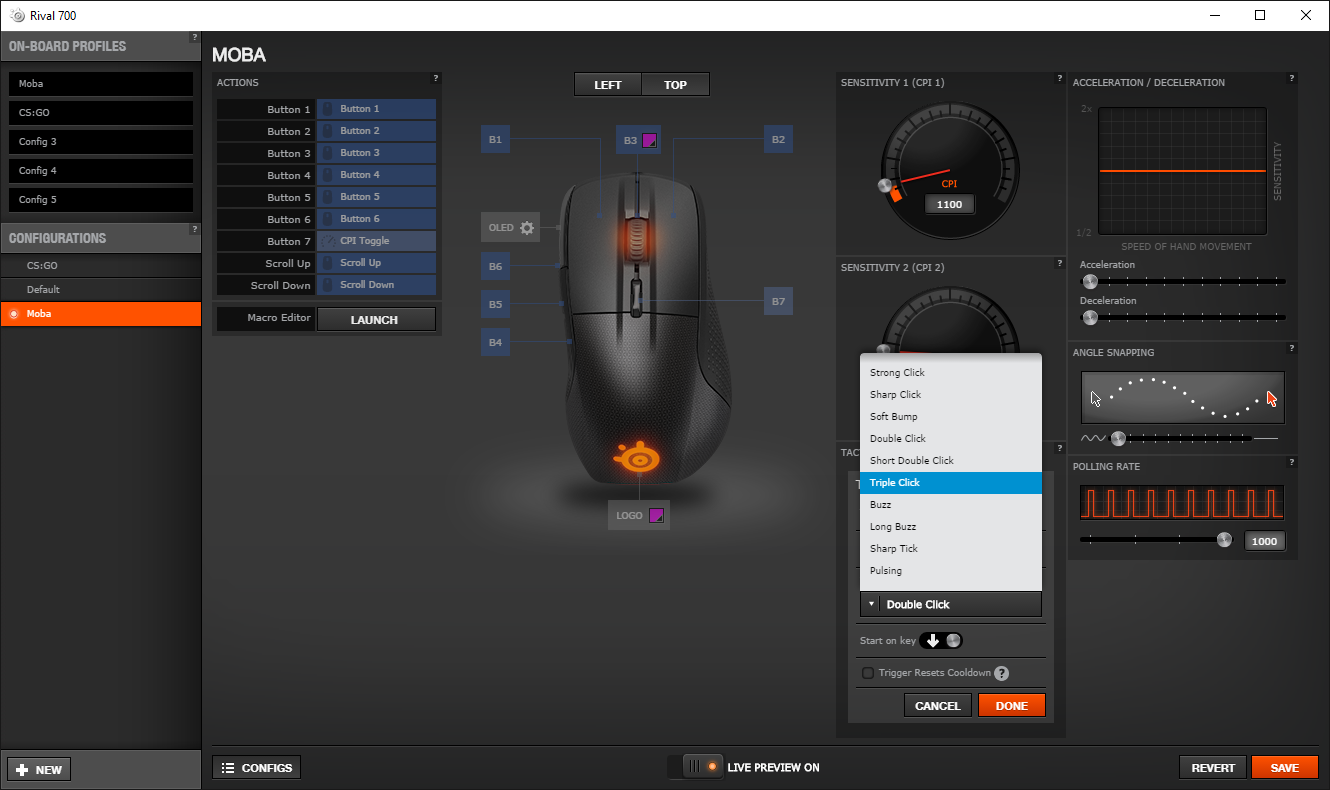Viewport: 1330px width, 790px height.
Task: Click the Polling Rate help icon
Action: (x=1292, y=462)
